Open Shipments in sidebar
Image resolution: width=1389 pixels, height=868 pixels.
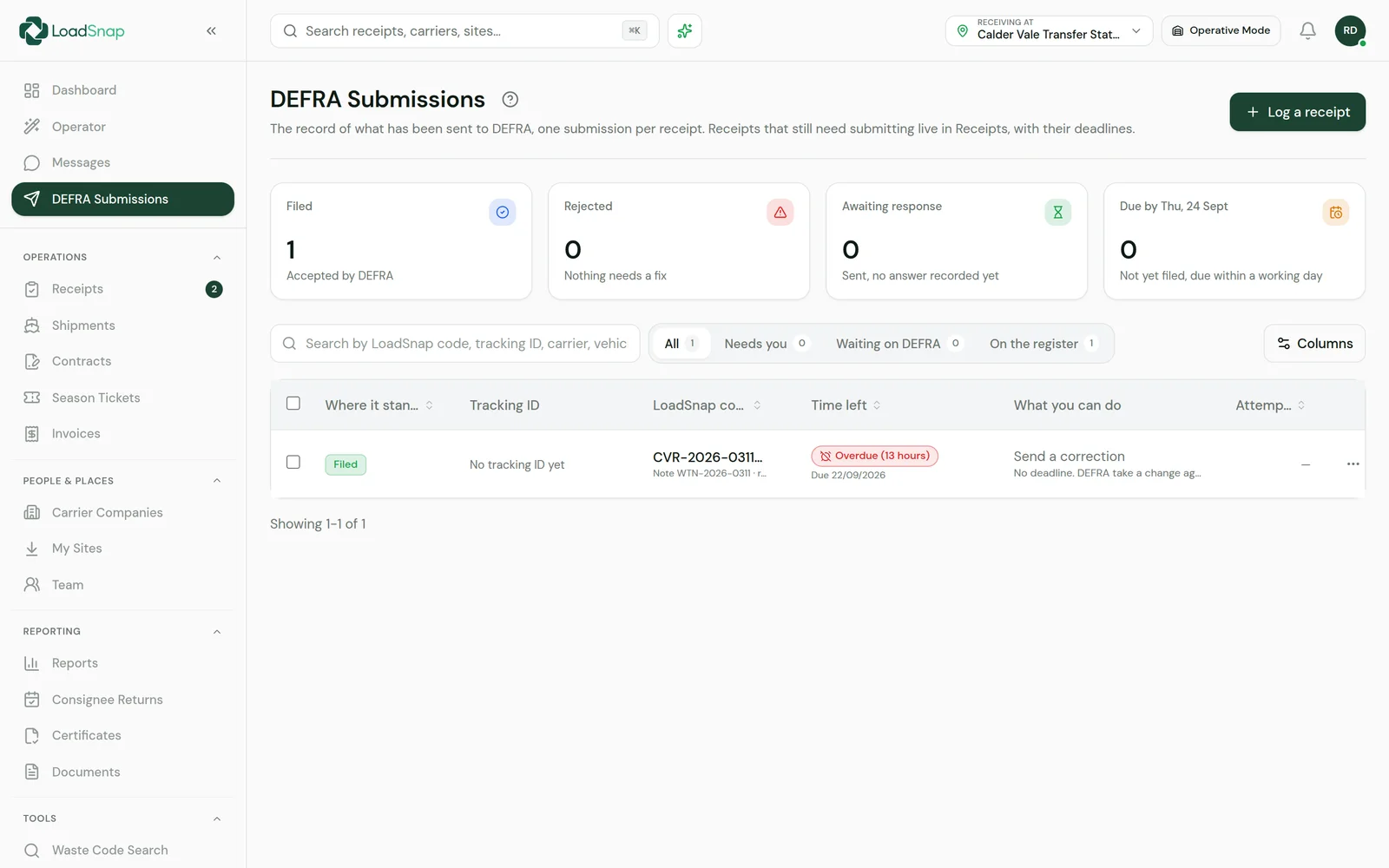click(x=122, y=325)
